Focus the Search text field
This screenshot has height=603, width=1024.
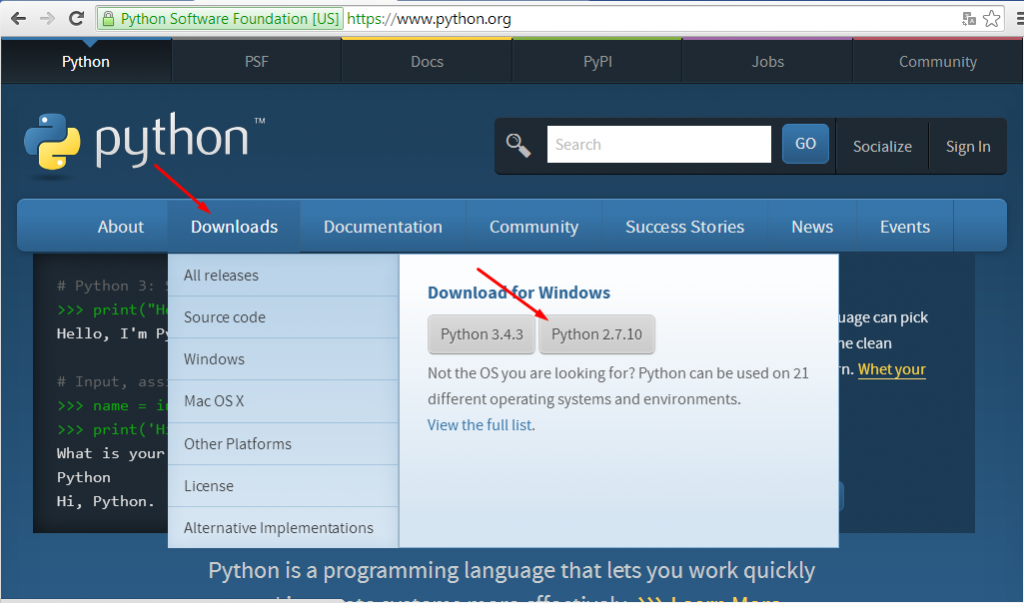[x=659, y=144]
